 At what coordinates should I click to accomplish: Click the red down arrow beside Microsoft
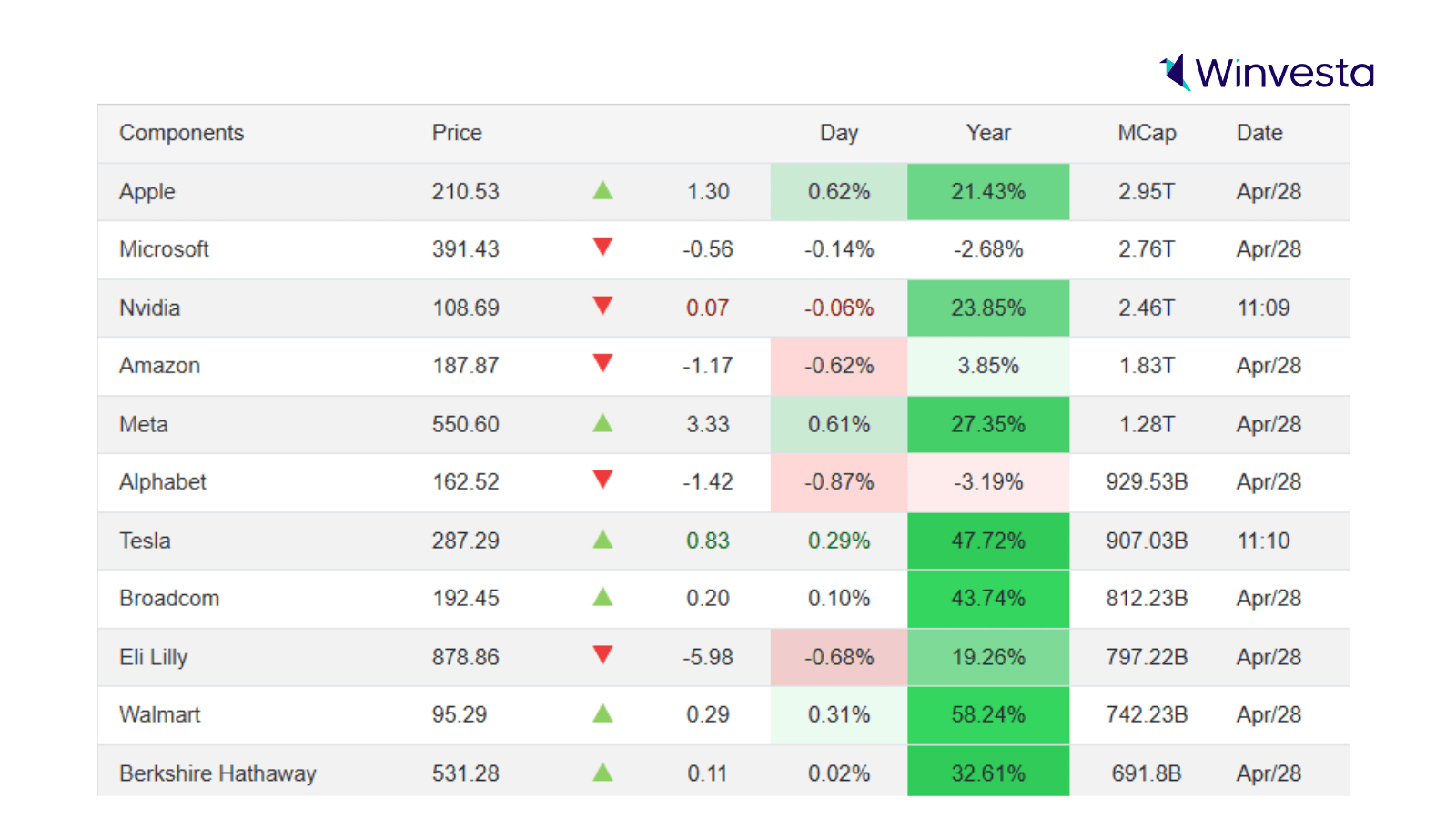[x=602, y=247]
